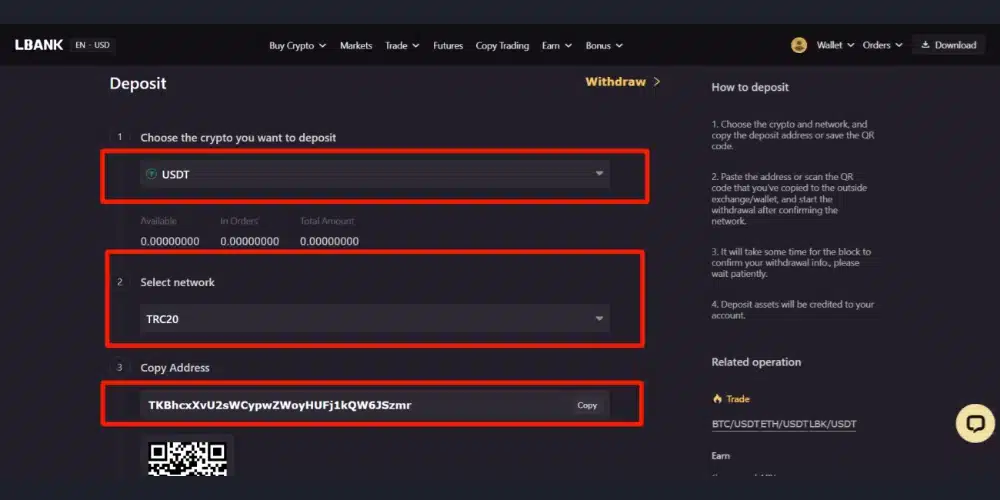1000x500 pixels.
Task: Click the Deposit page heading
Action: click(138, 84)
